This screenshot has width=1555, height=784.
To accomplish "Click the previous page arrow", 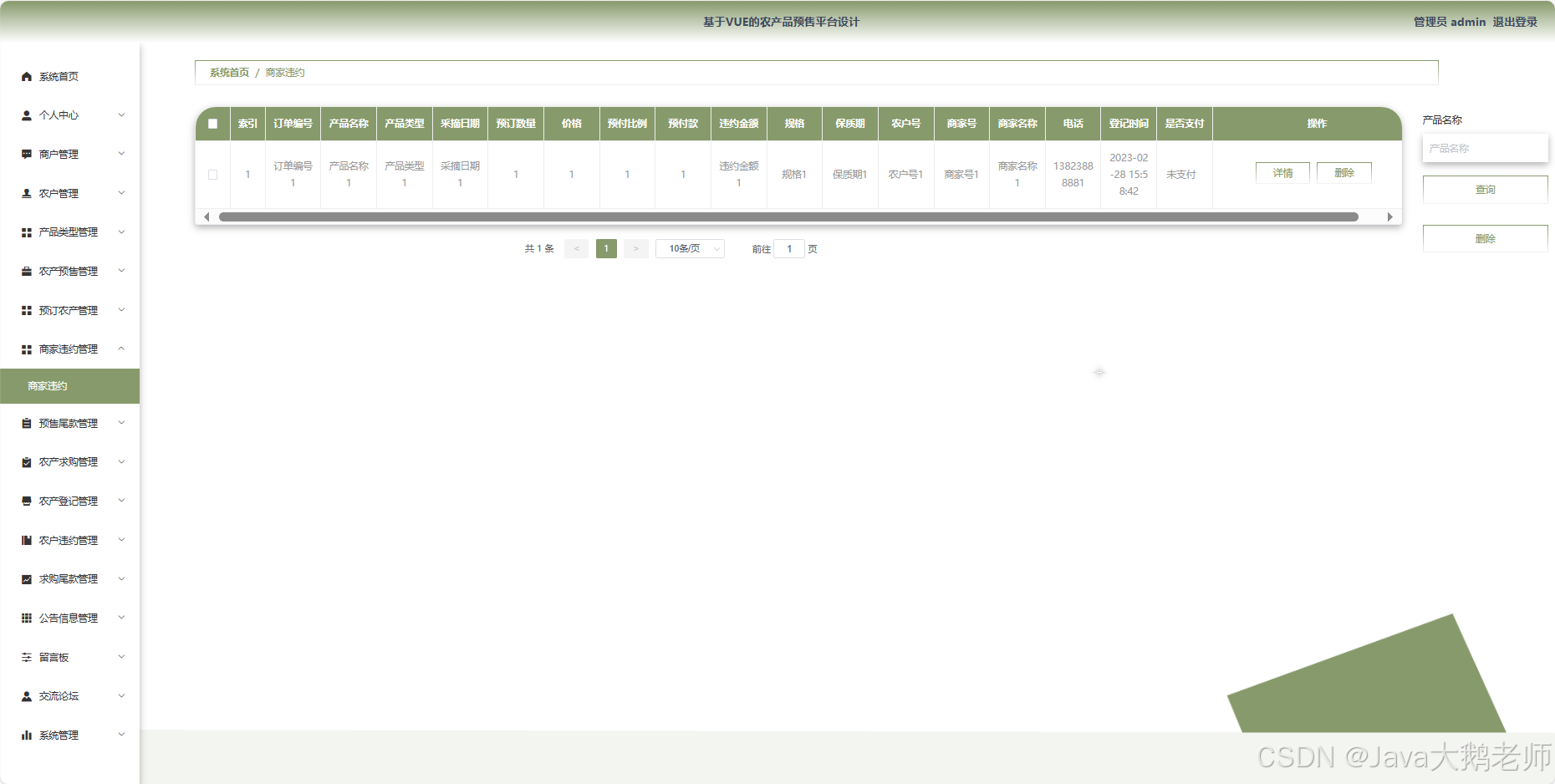I will 576,249.
